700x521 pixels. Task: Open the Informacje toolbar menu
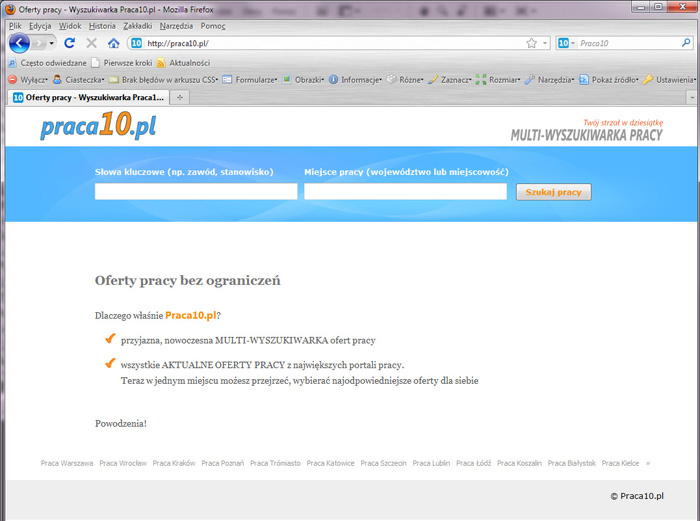pyautogui.click(x=356, y=80)
